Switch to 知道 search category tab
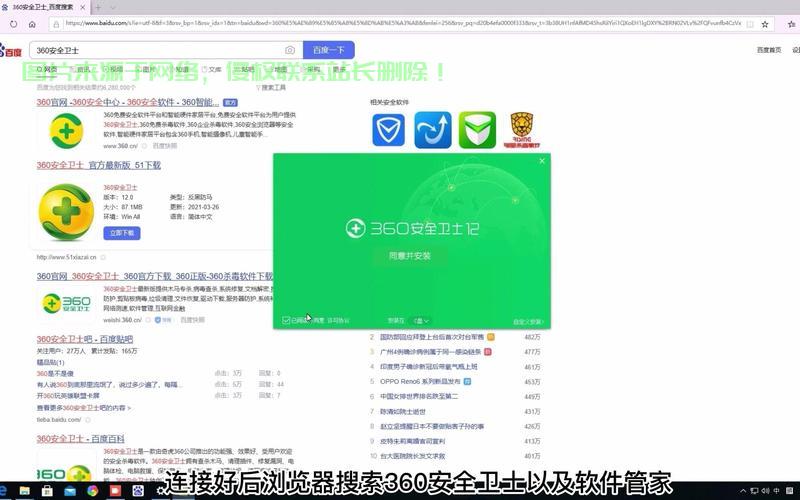 click(180, 69)
